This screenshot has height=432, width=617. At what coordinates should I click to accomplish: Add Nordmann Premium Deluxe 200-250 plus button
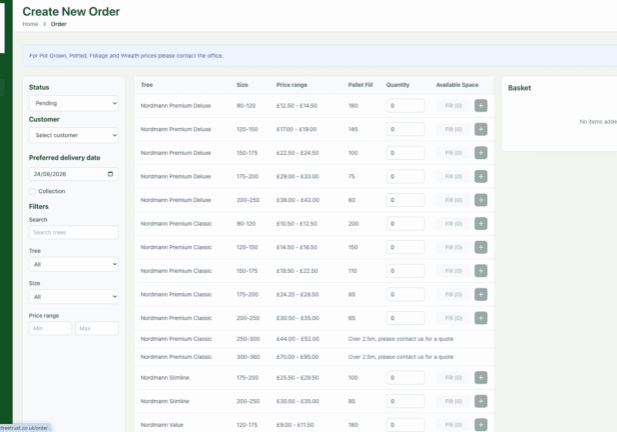[x=480, y=200]
